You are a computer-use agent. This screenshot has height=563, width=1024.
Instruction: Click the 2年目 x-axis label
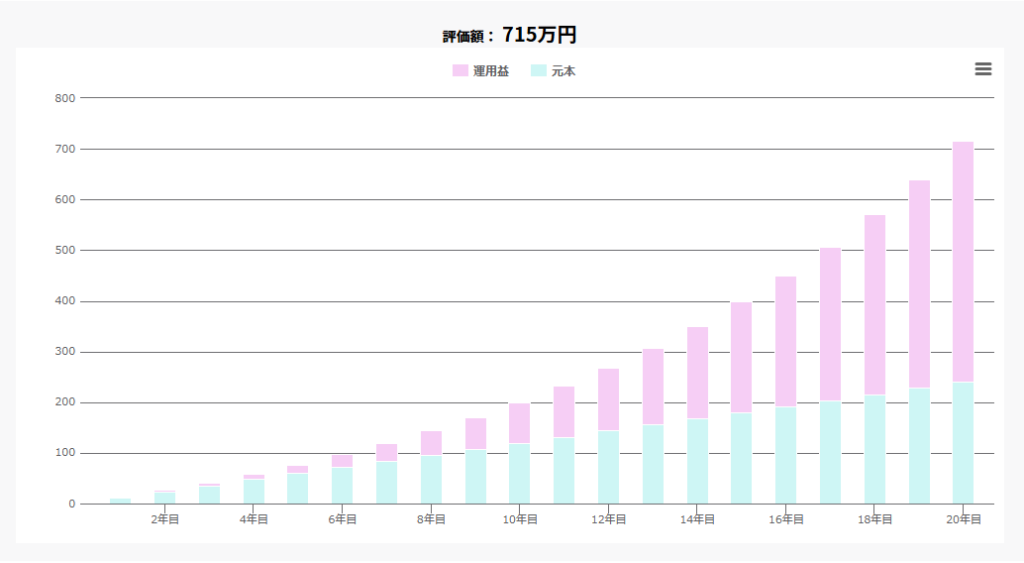[165, 519]
